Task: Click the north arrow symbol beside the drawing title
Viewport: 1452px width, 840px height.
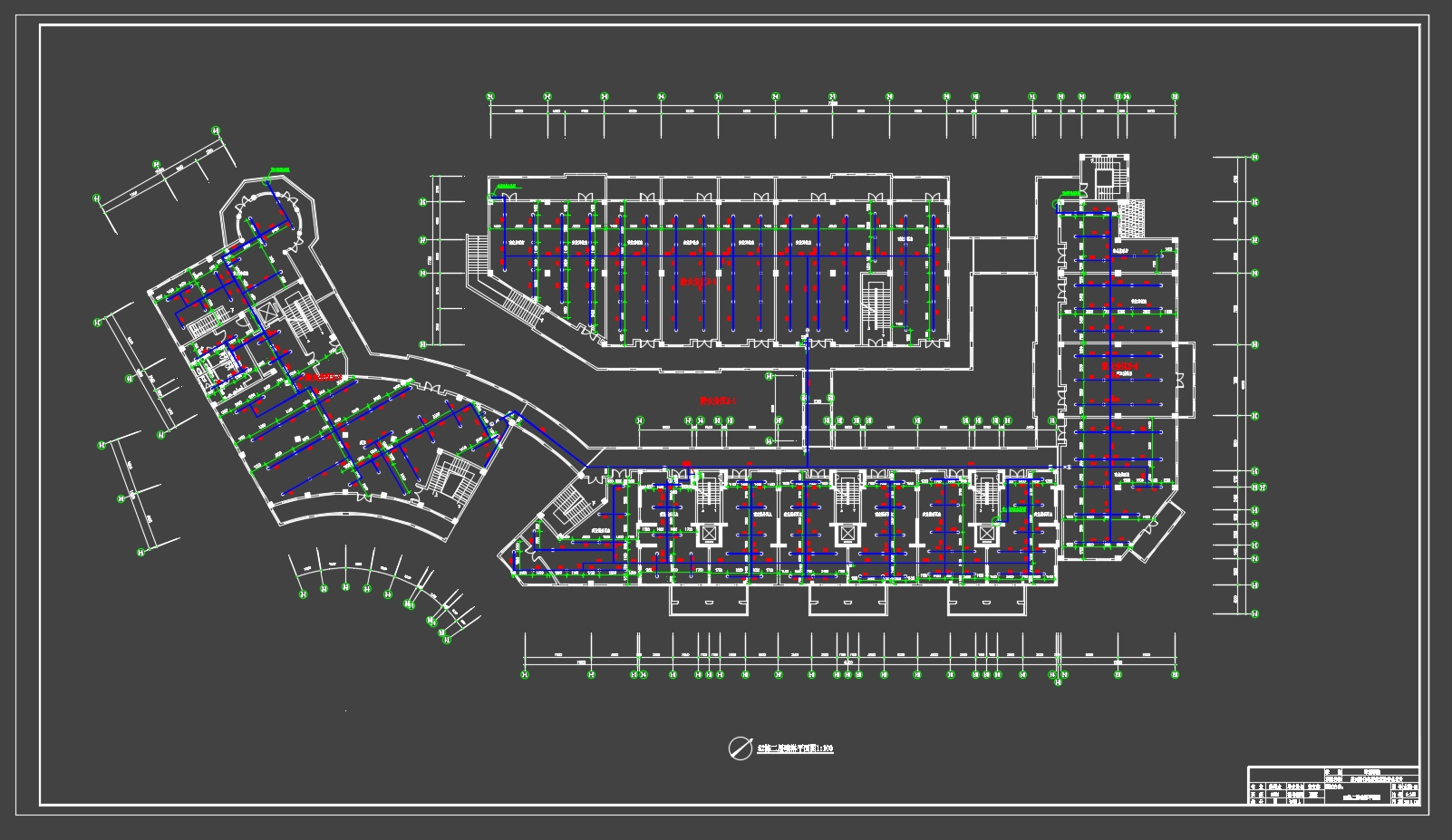Action: pos(740,748)
